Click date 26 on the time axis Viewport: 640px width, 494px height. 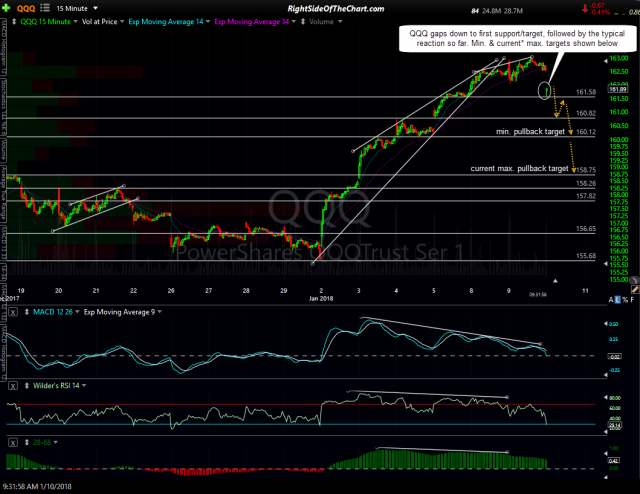tap(171, 291)
